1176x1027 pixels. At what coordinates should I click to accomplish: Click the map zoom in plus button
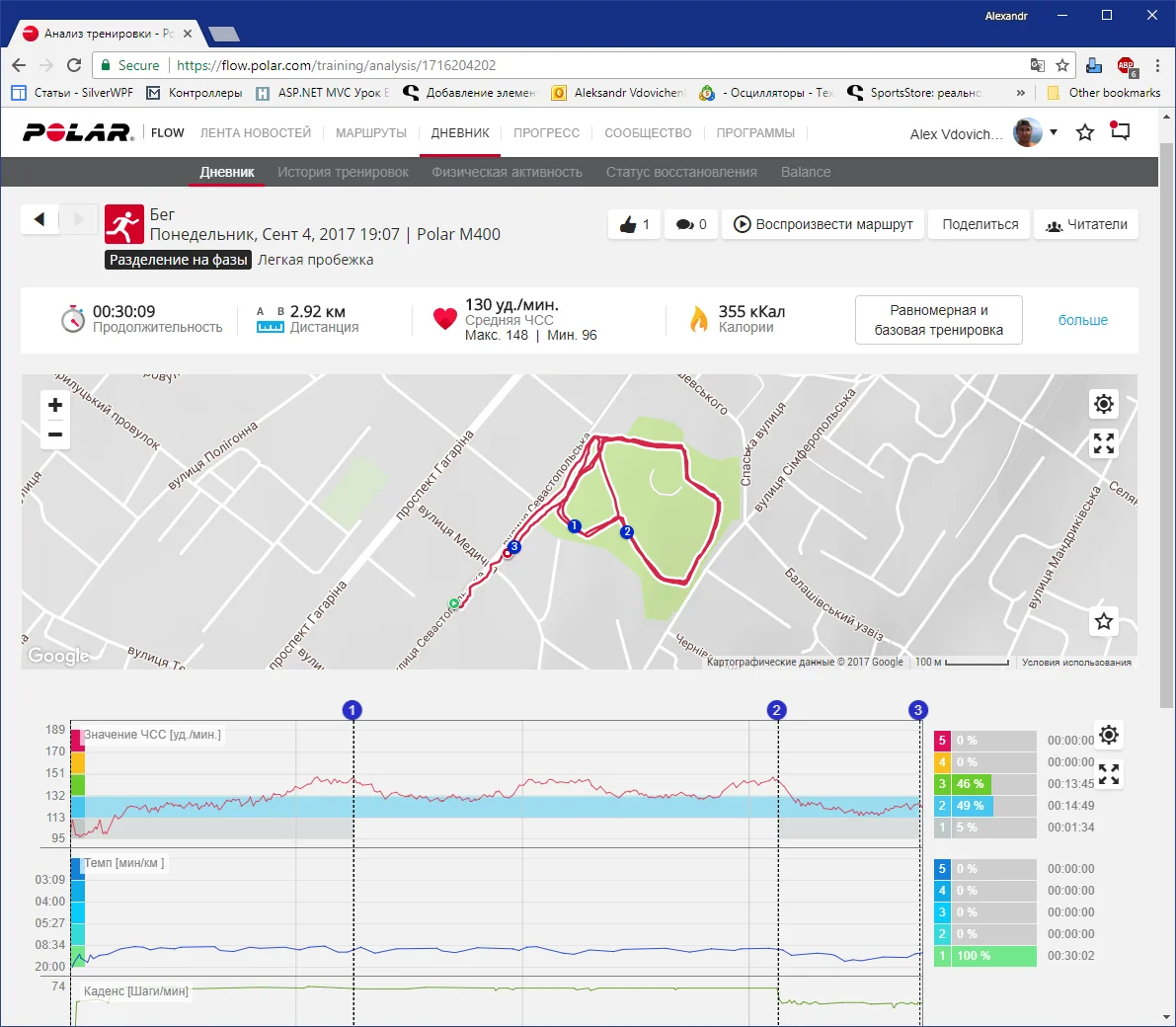coord(55,405)
